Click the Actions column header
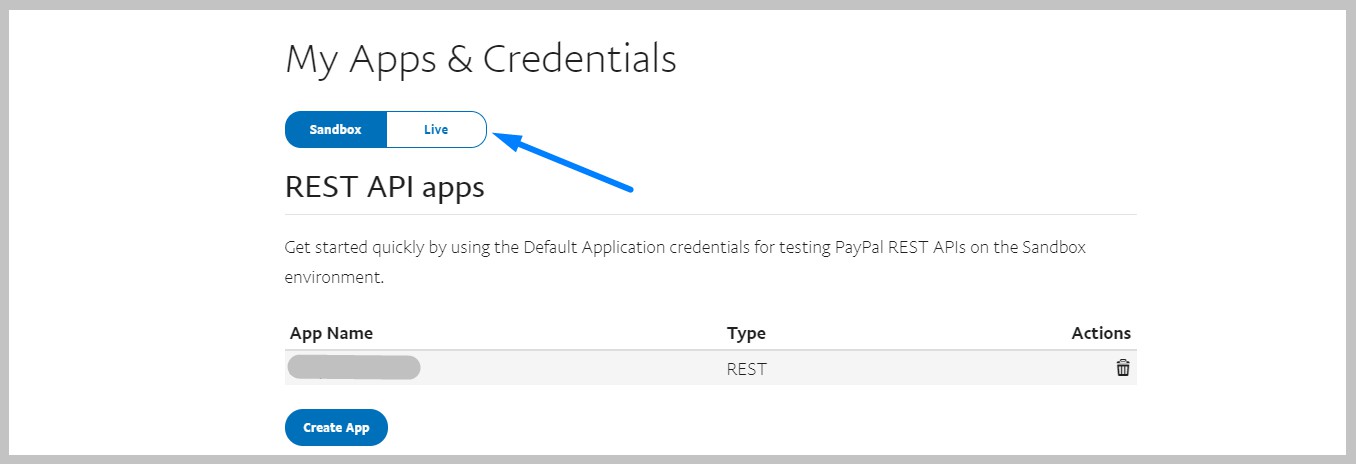This screenshot has height=464, width=1356. [x=1101, y=333]
